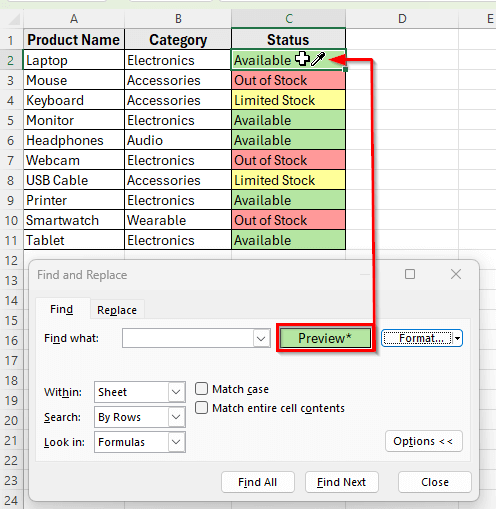
Task: Click the Wearable category cell
Action: click(x=178, y=220)
